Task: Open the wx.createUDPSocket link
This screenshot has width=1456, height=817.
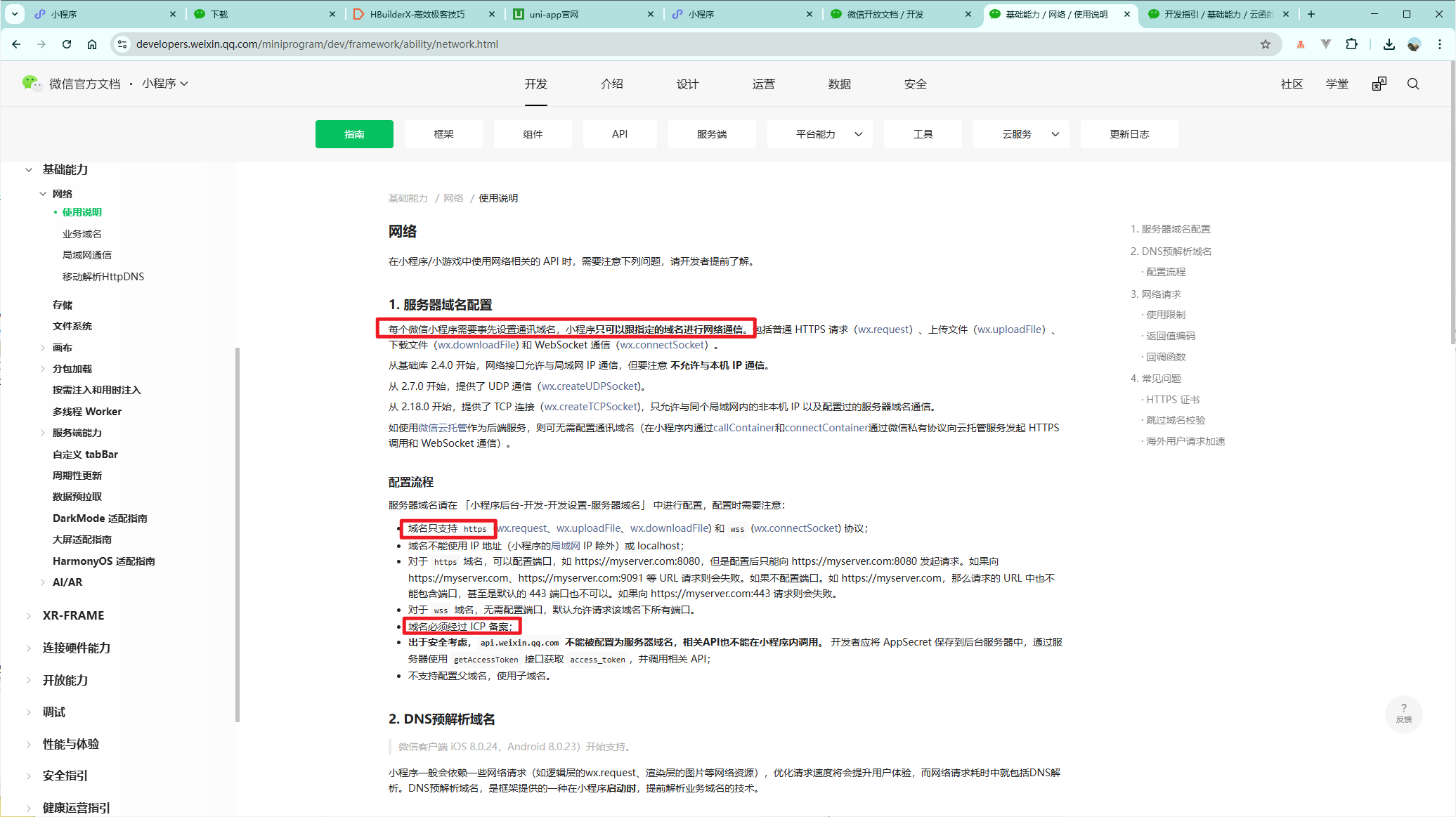Action: 590,386
